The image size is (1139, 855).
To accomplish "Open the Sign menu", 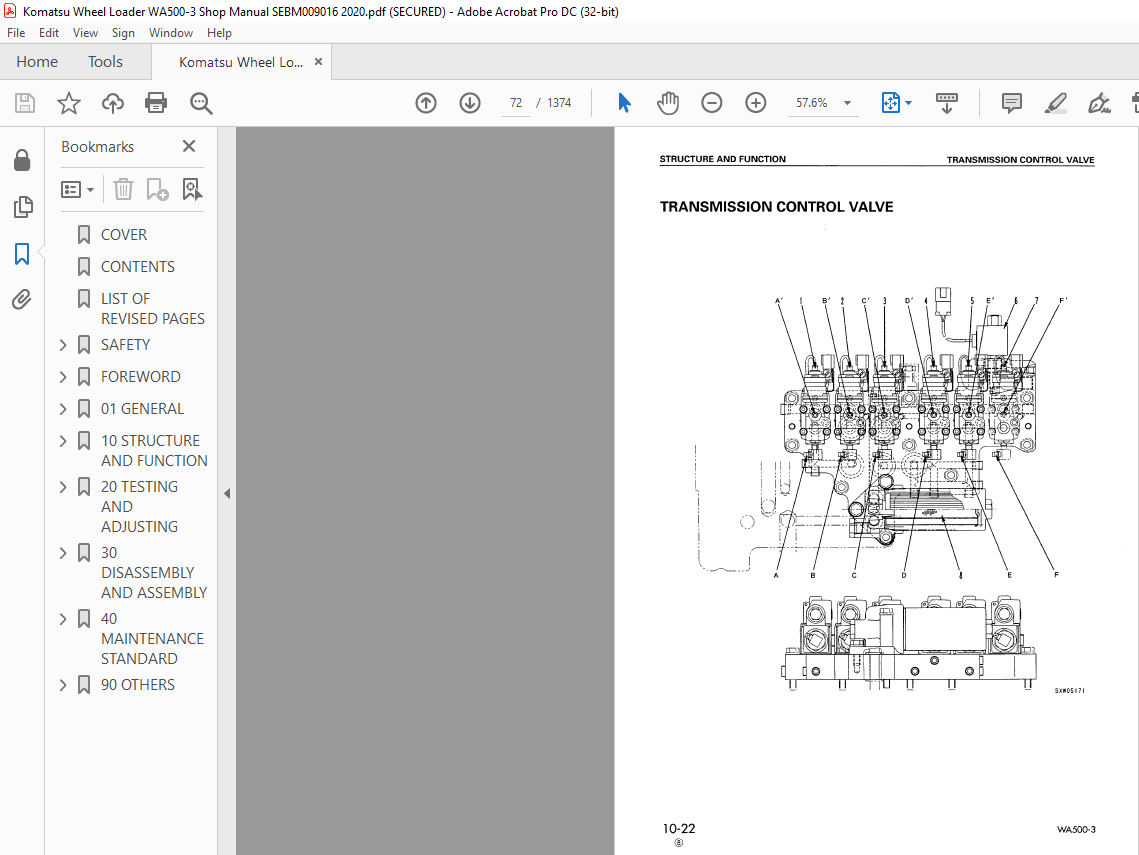I will (x=123, y=33).
